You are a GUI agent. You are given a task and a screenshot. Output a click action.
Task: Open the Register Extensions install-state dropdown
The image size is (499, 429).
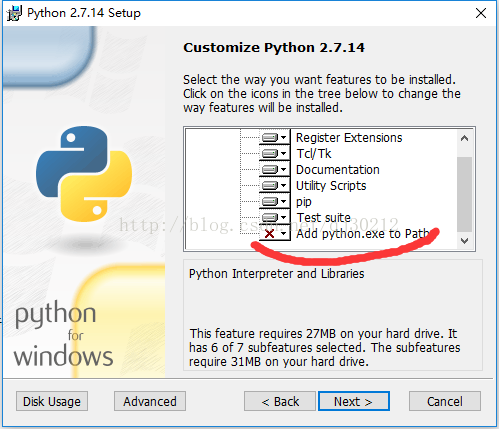275,137
